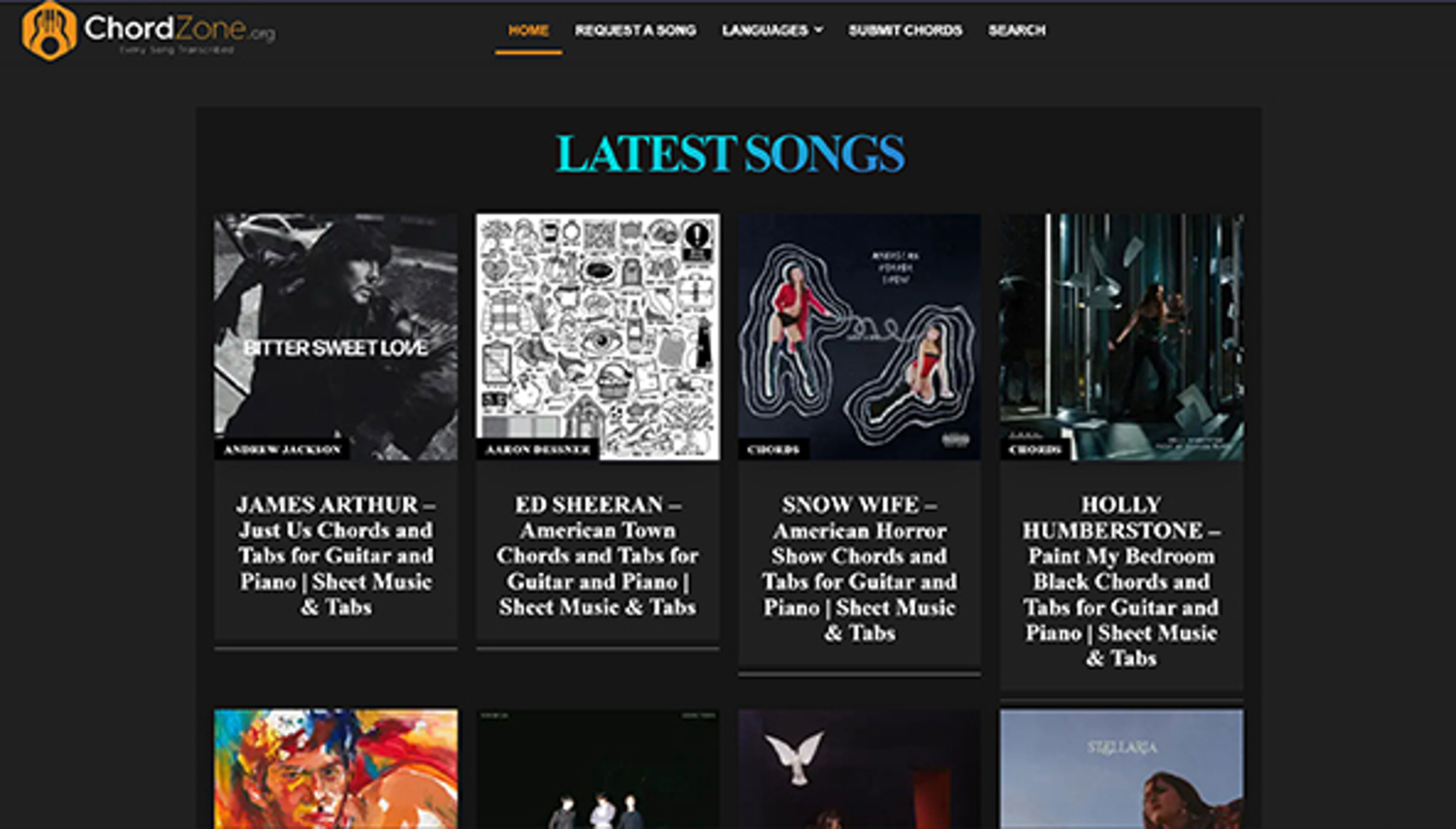The image size is (1456, 829).
Task: Open the white dove album cover thumbnail
Action: coord(860,769)
